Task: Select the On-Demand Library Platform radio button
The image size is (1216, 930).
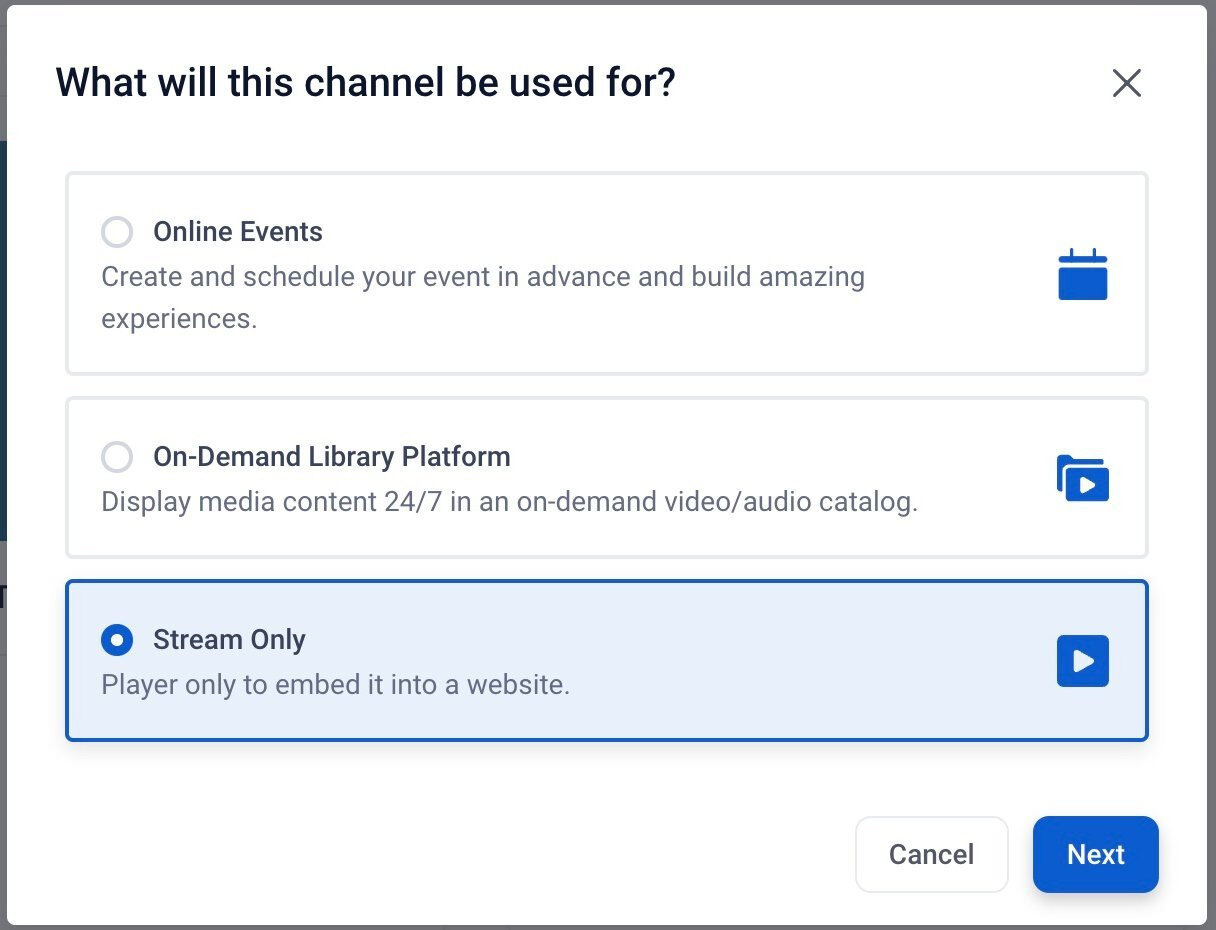Action: click(117, 457)
